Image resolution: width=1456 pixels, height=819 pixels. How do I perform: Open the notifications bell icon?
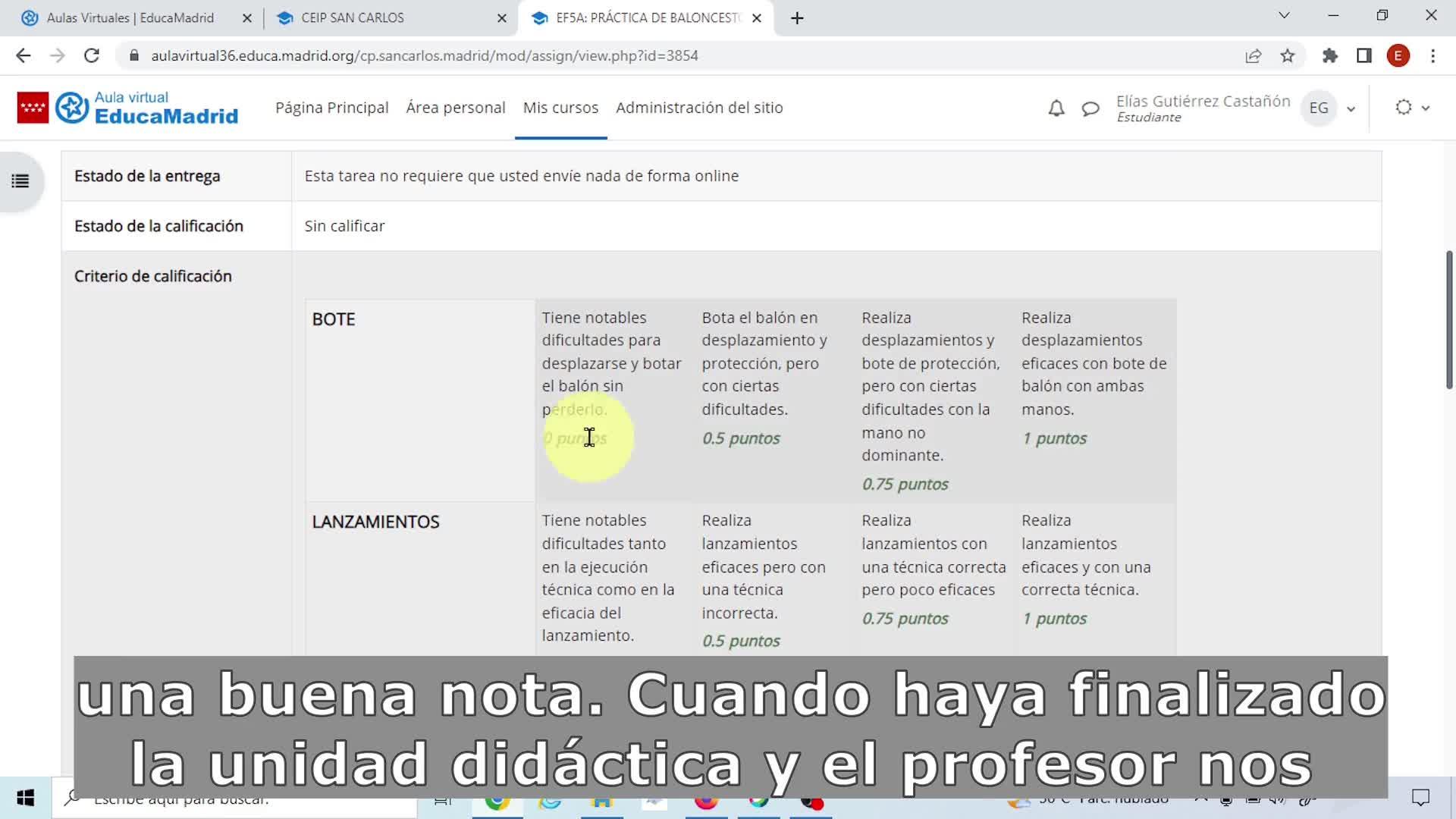1056,108
